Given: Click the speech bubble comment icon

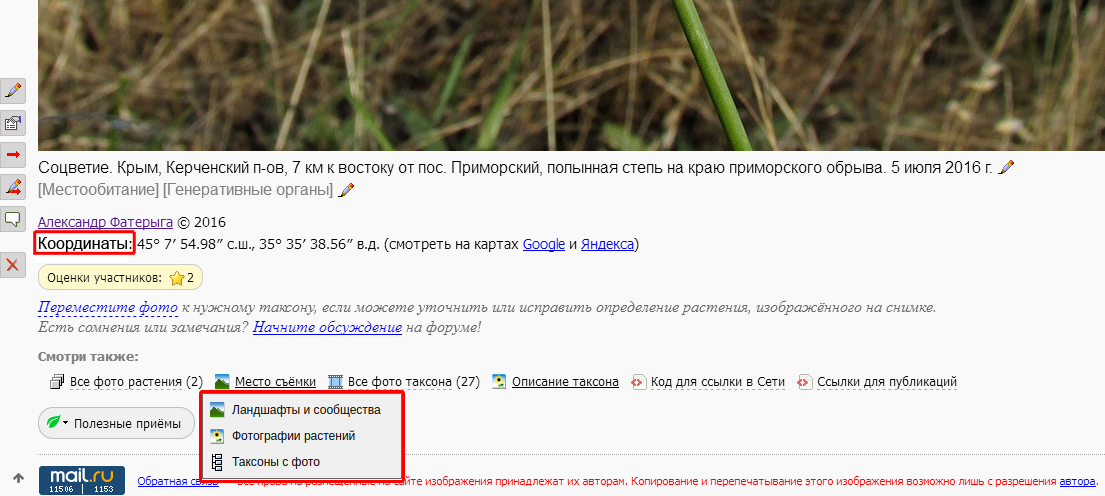Looking at the screenshot, I should [13, 218].
